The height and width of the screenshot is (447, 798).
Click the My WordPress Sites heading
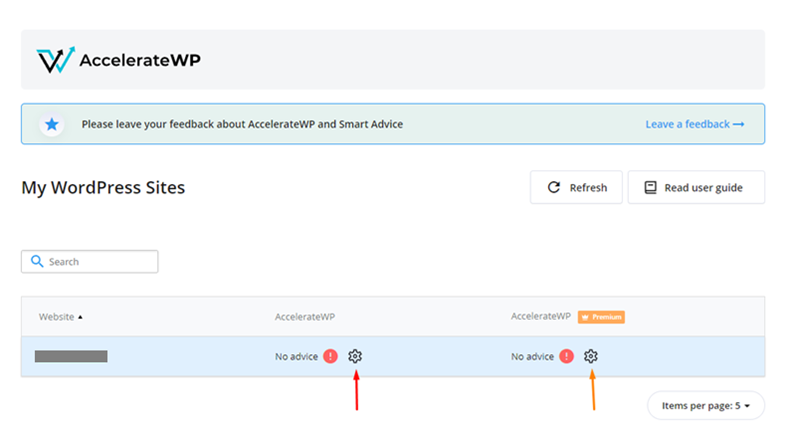click(103, 187)
